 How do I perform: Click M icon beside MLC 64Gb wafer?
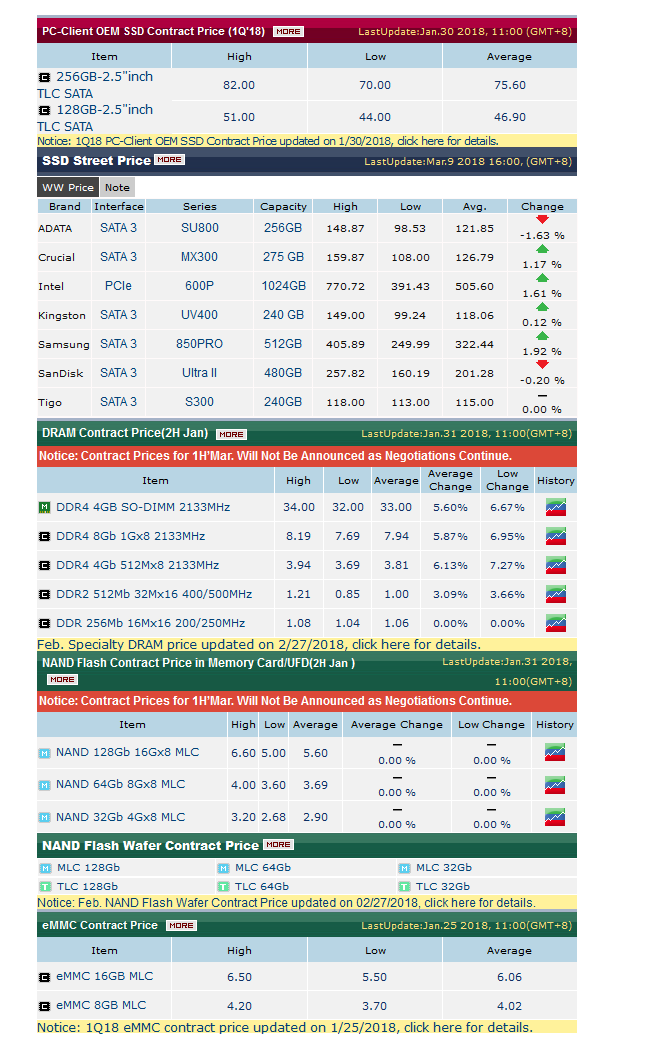[224, 868]
